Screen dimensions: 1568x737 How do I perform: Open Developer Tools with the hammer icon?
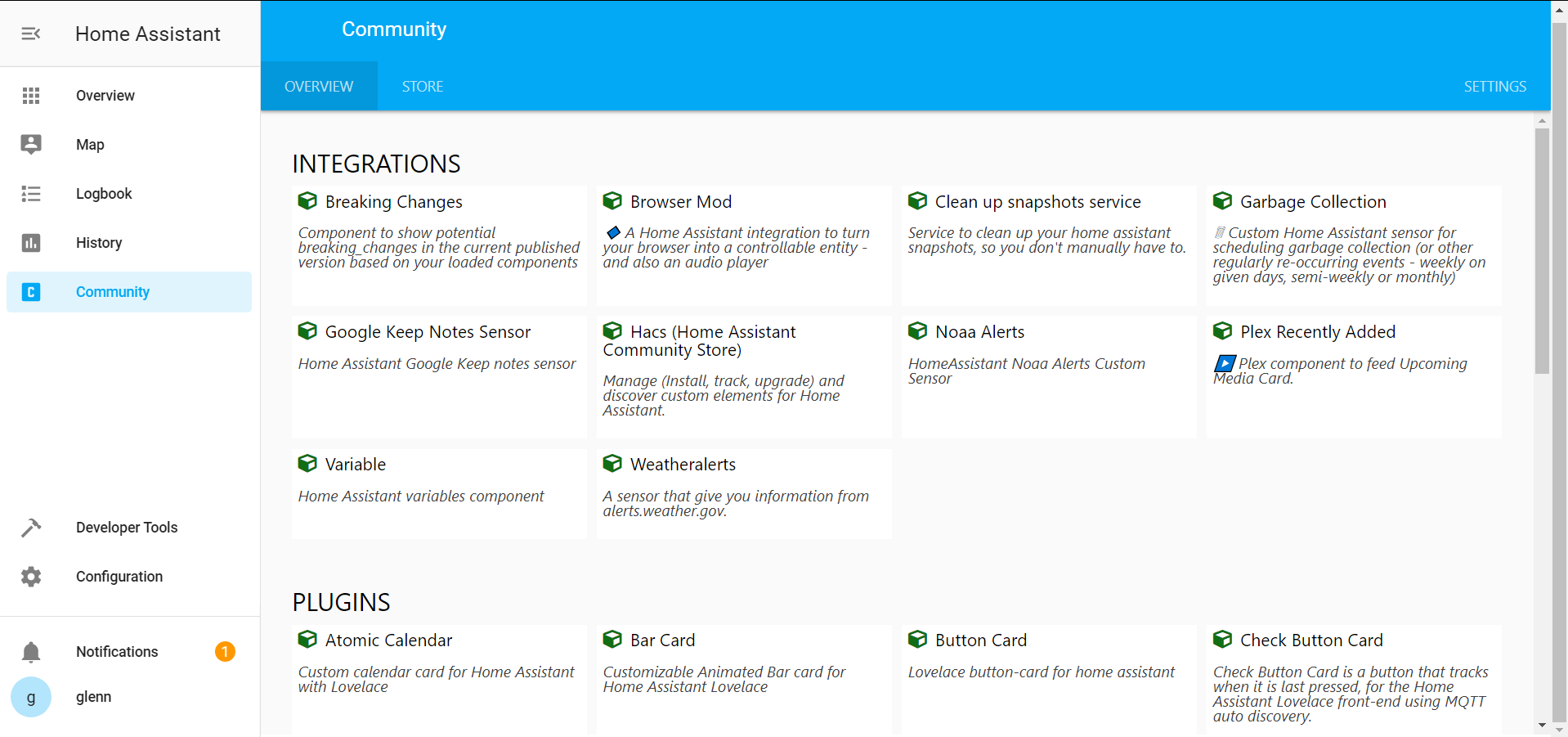coord(31,528)
